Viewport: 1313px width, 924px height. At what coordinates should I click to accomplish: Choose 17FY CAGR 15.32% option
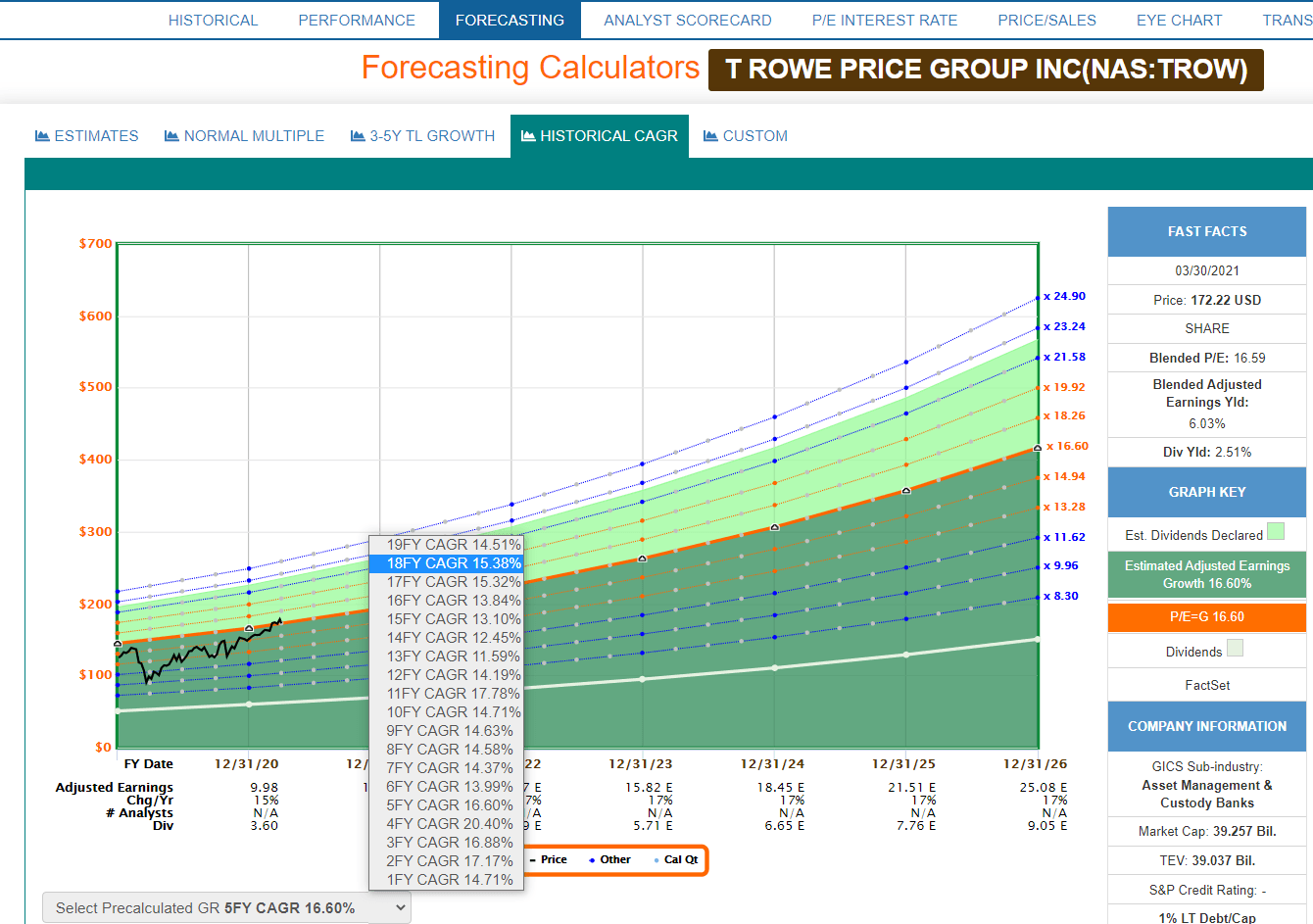(x=446, y=582)
